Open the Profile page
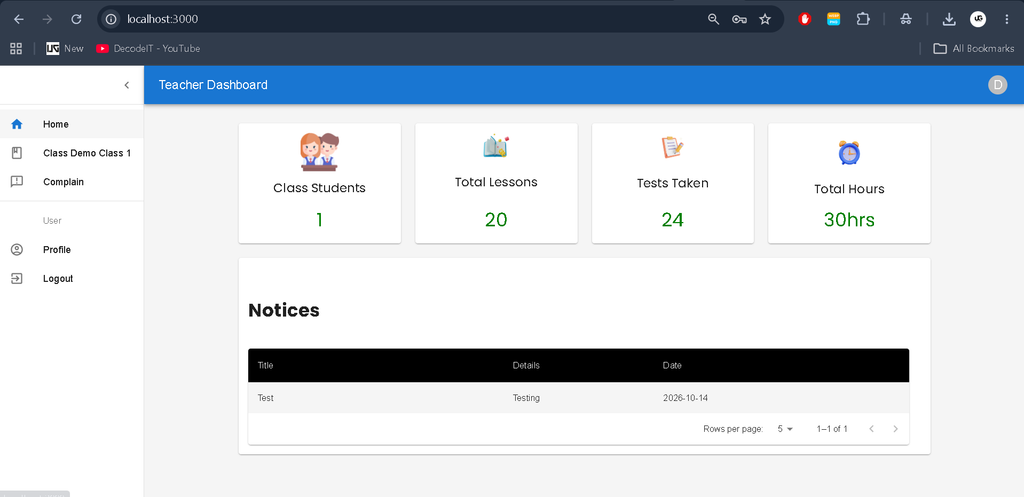 pos(72,249)
